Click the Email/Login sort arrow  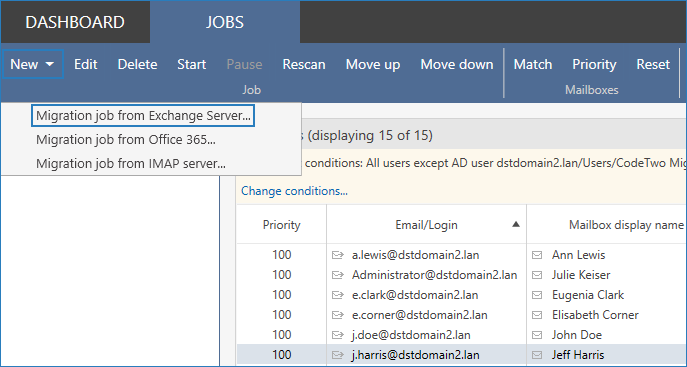click(516, 224)
